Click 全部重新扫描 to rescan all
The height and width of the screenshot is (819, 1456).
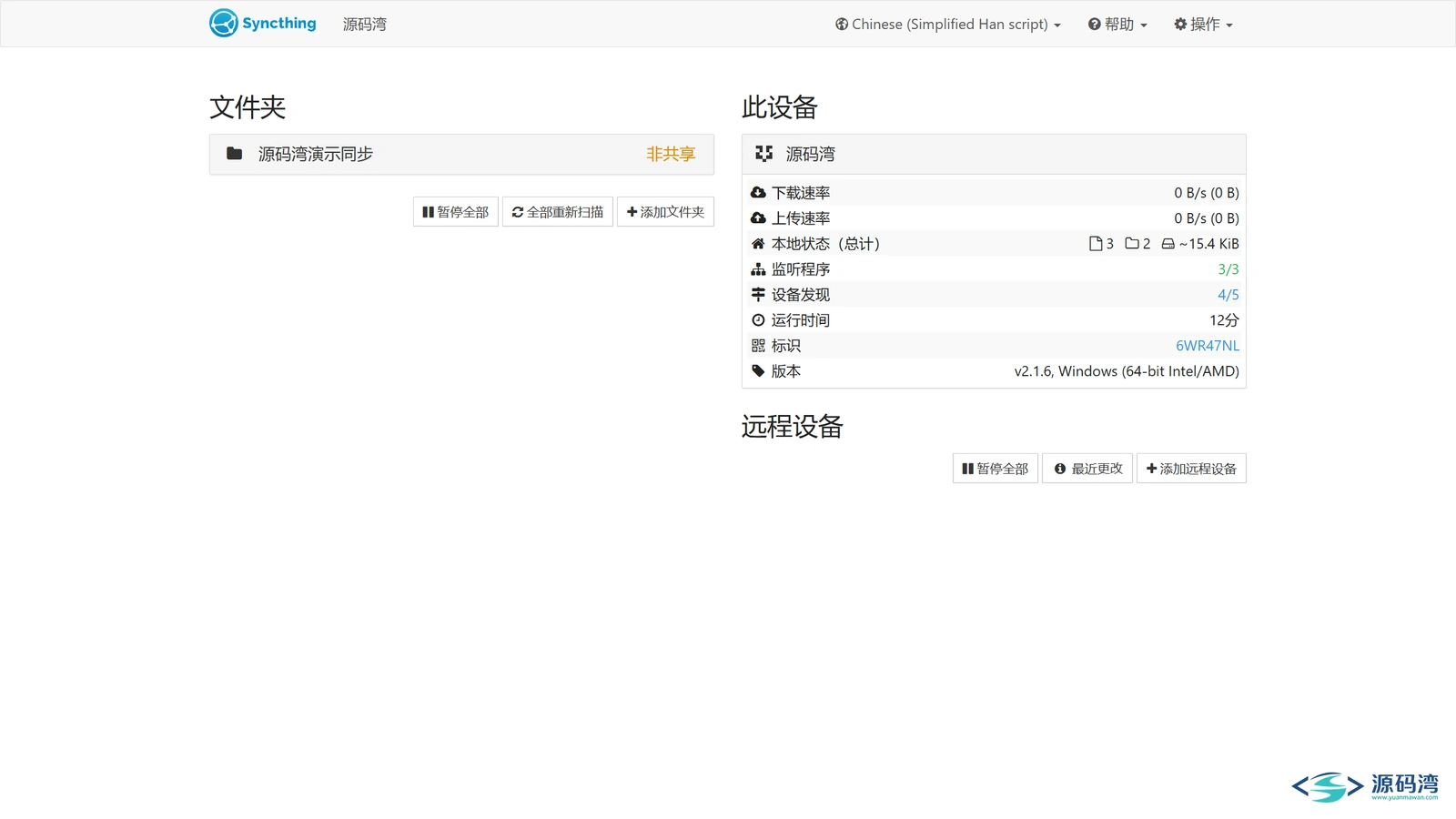[x=558, y=212]
